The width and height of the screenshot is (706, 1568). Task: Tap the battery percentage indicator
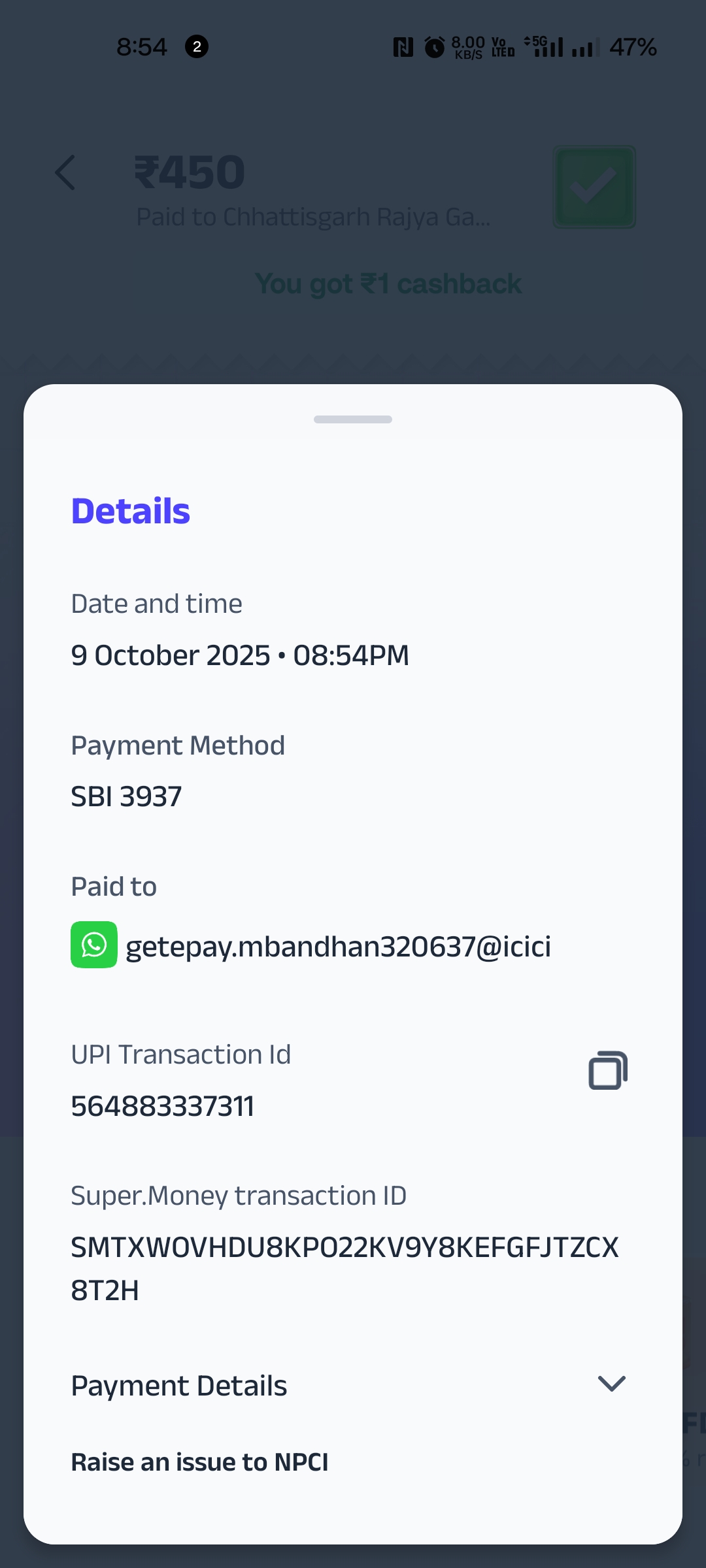coord(633,47)
